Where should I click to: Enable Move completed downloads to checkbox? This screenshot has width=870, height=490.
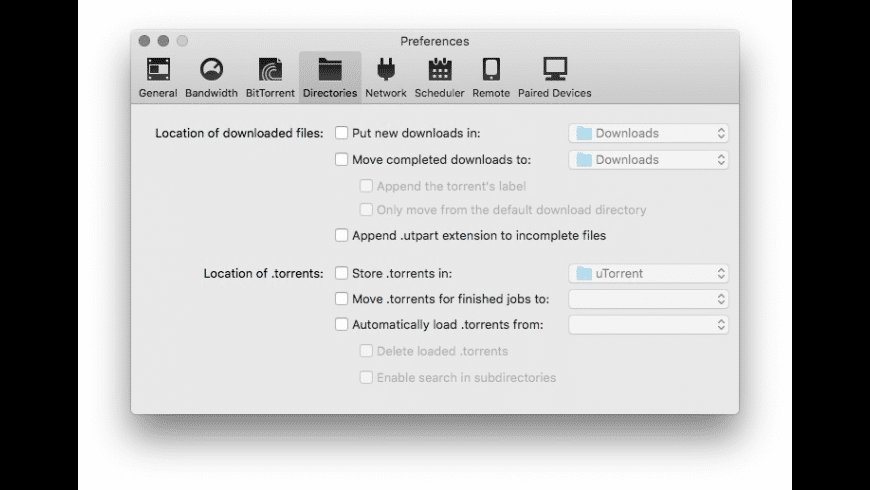(x=341, y=159)
